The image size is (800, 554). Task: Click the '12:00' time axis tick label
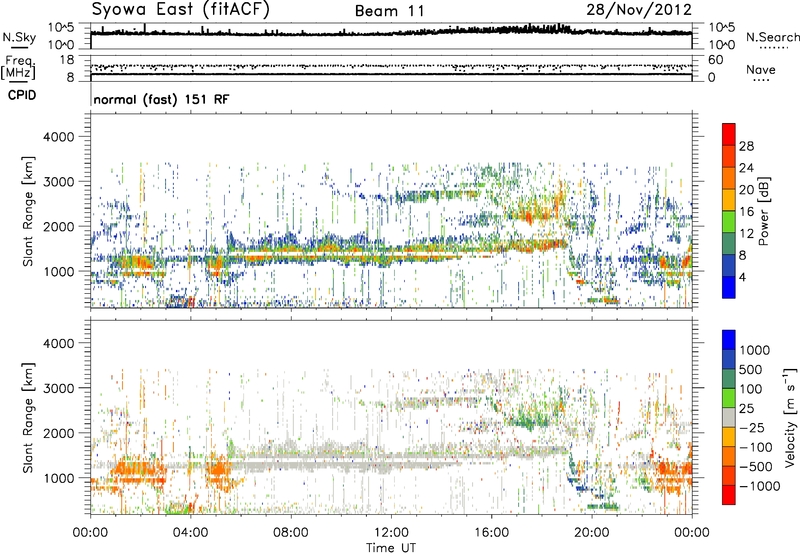pyautogui.click(x=391, y=532)
